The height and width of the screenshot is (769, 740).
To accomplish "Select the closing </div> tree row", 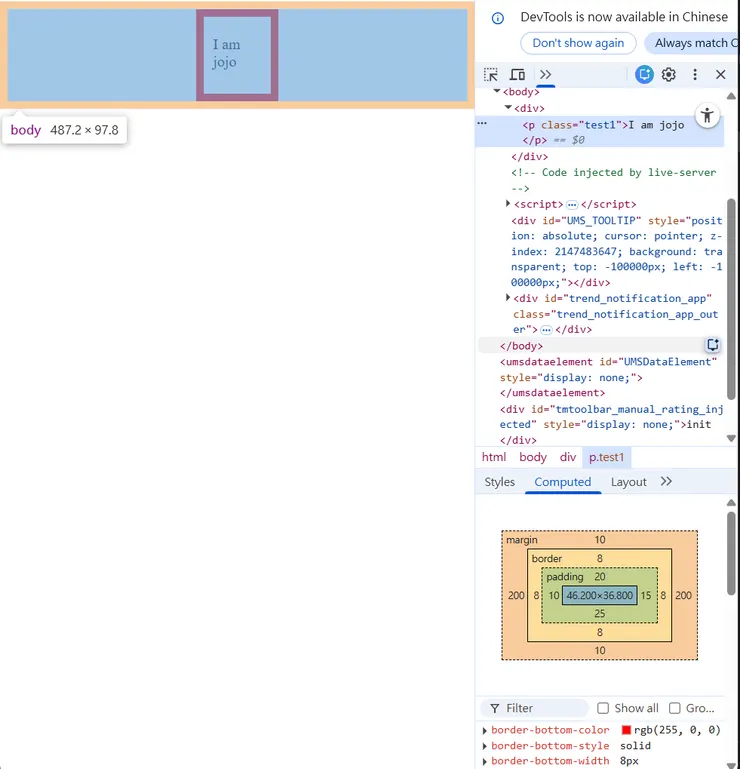I will [530, 156].
